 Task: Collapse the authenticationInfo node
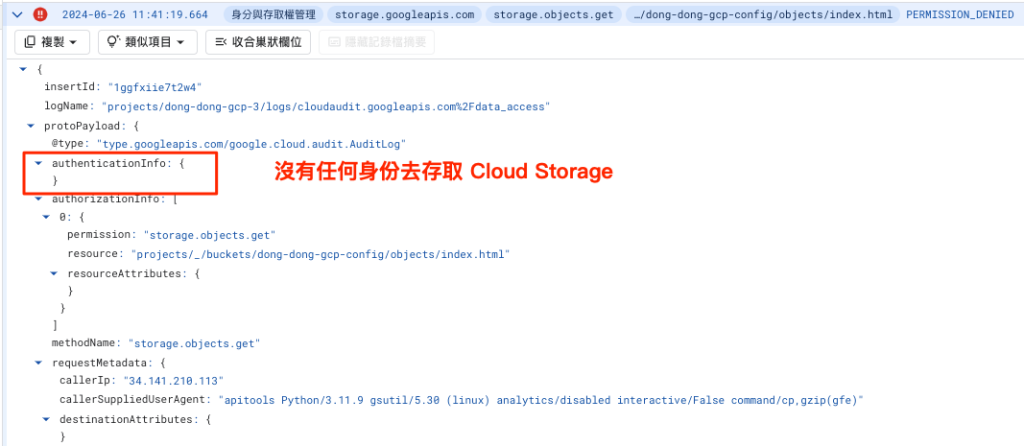[38, 162]
